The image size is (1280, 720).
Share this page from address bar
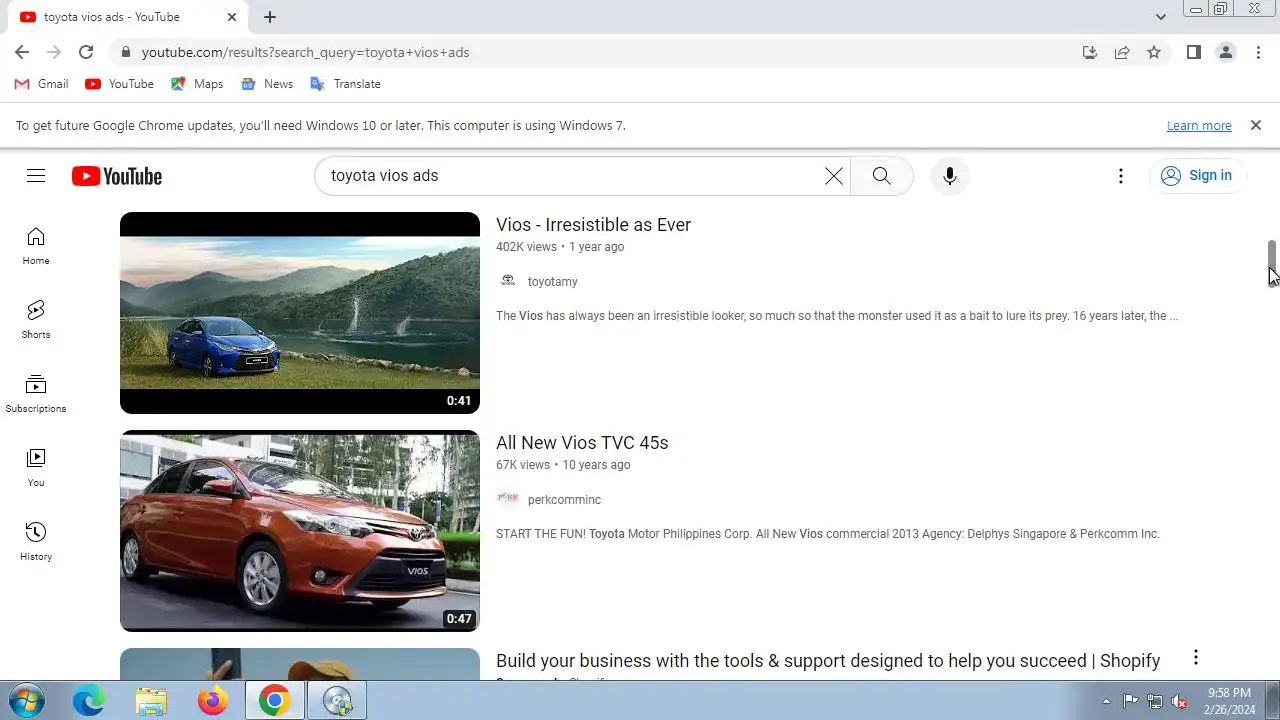point(1122,52)
